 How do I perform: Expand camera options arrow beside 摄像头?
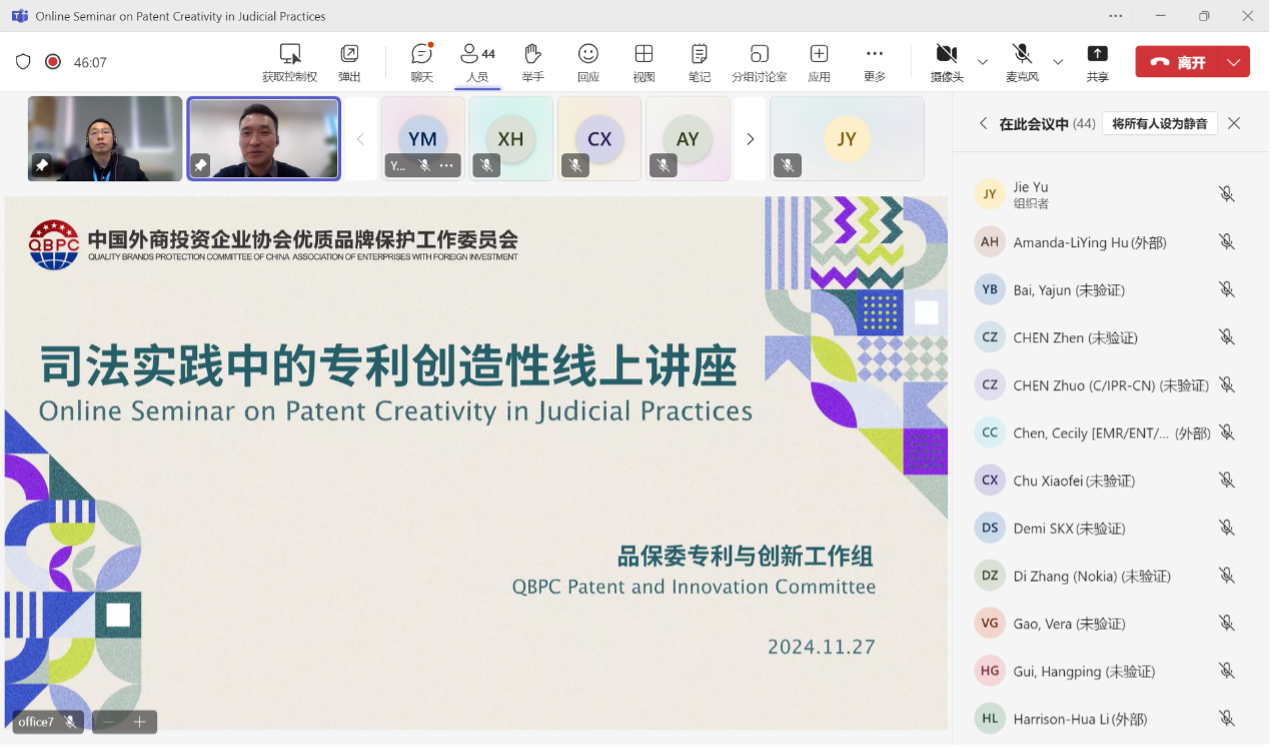[x=983, y=62]
